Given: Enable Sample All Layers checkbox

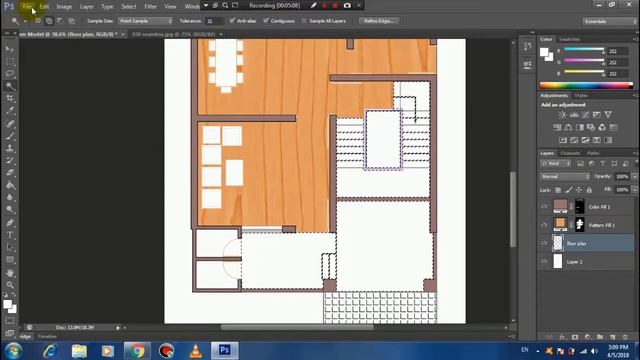Looking at the screenshot, I should [x=304, y=21].
